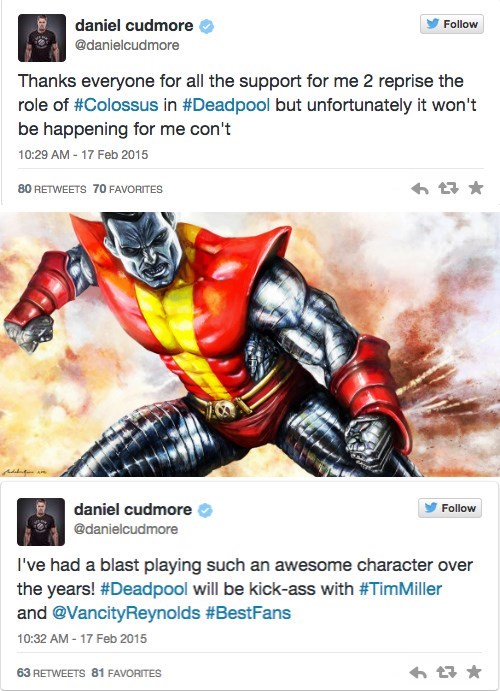Click verified badge in the second tweet header
The width and height of the screenshot is (500, 691).
[205, 510]
